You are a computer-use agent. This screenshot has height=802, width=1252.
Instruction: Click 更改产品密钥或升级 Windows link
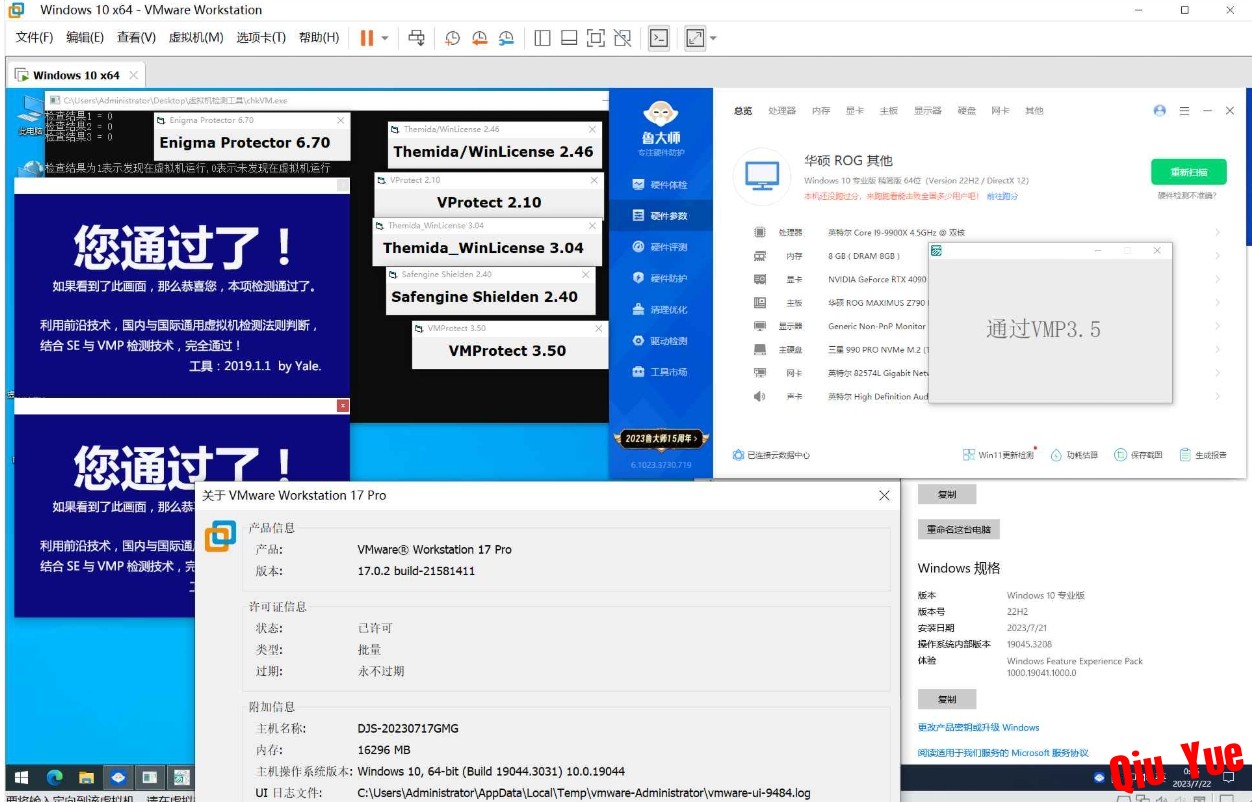(x=979, y=727)
